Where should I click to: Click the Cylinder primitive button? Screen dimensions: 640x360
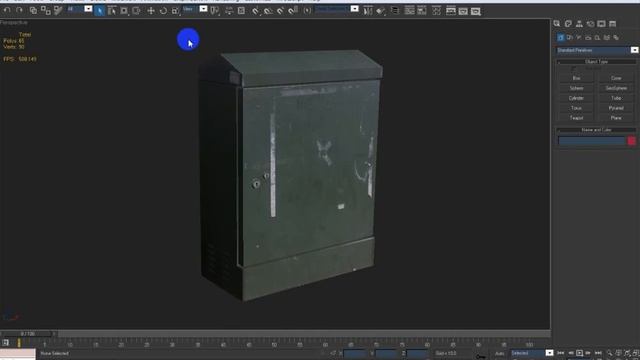click(x=576, y=98)
